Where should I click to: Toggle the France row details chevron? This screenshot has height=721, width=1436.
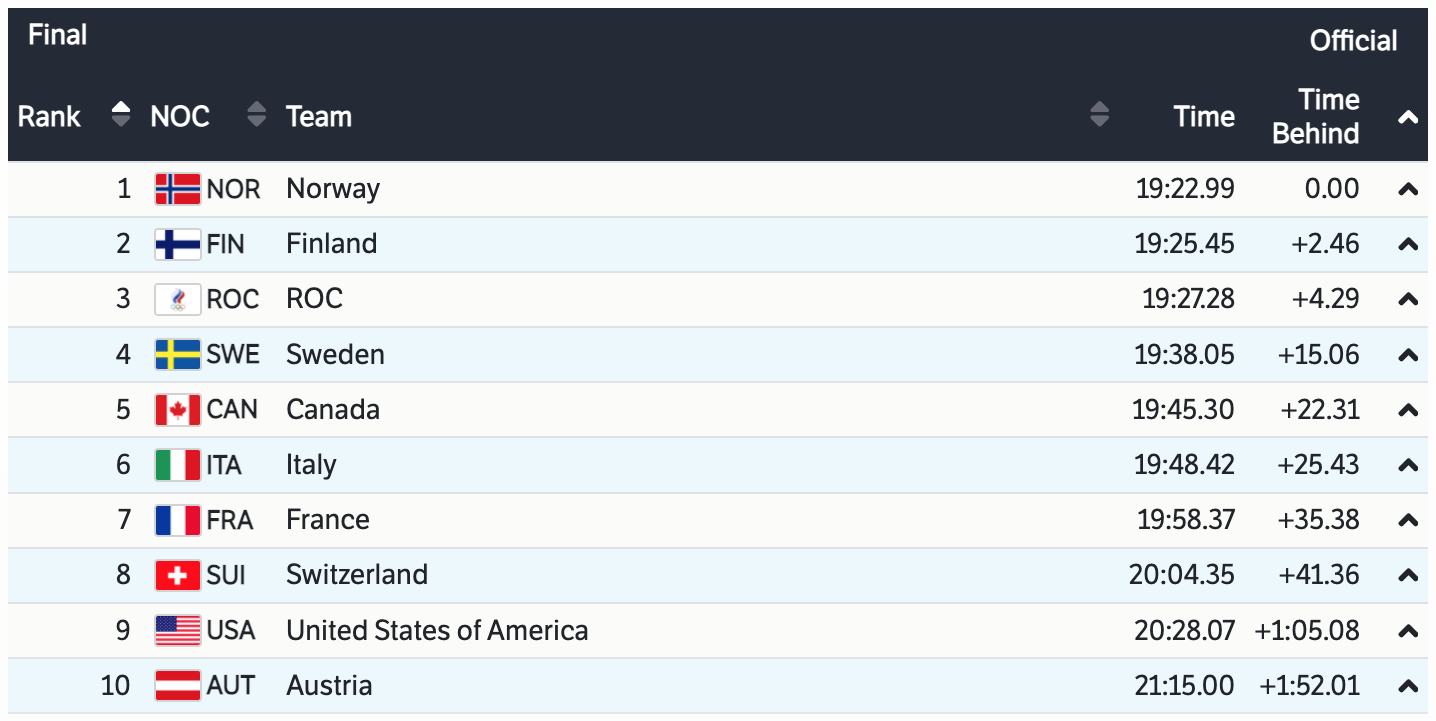click(x=1408, y=520)
